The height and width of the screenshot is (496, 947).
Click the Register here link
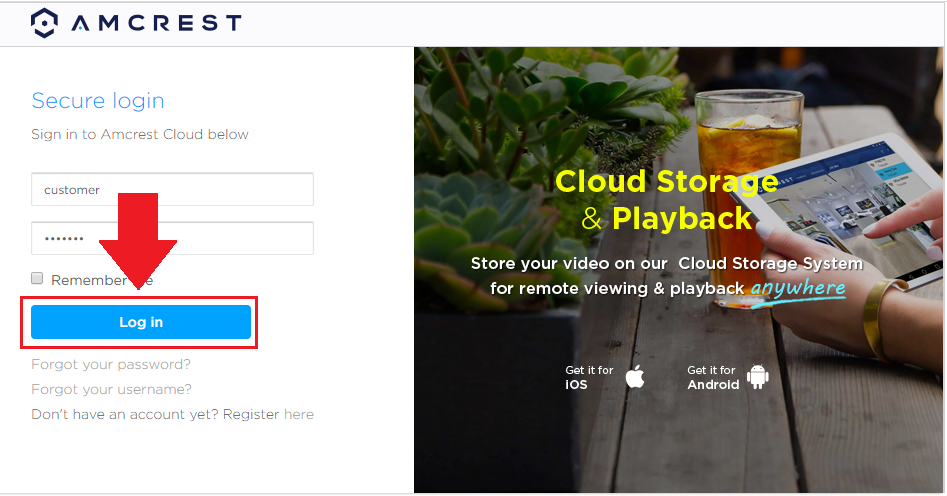[x=299, y=414]
